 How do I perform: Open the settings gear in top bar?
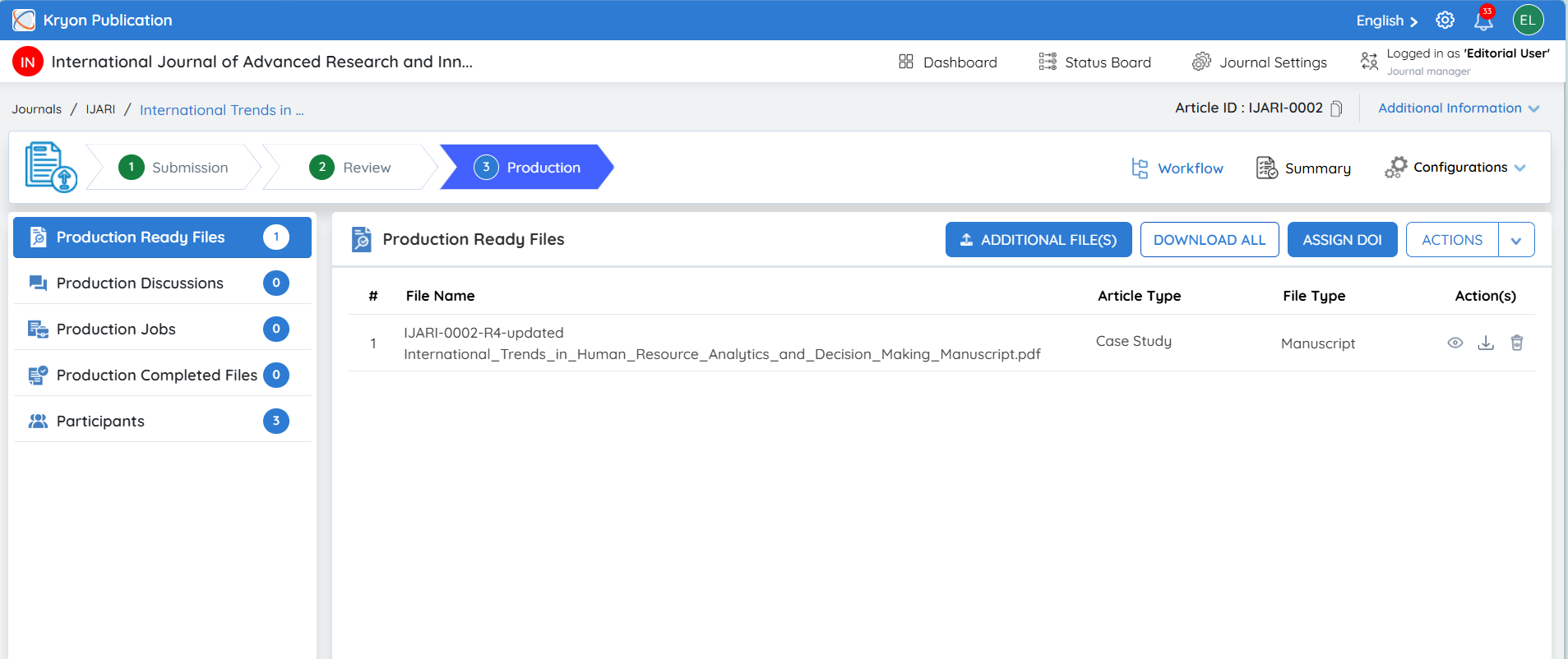[1445, 21]
